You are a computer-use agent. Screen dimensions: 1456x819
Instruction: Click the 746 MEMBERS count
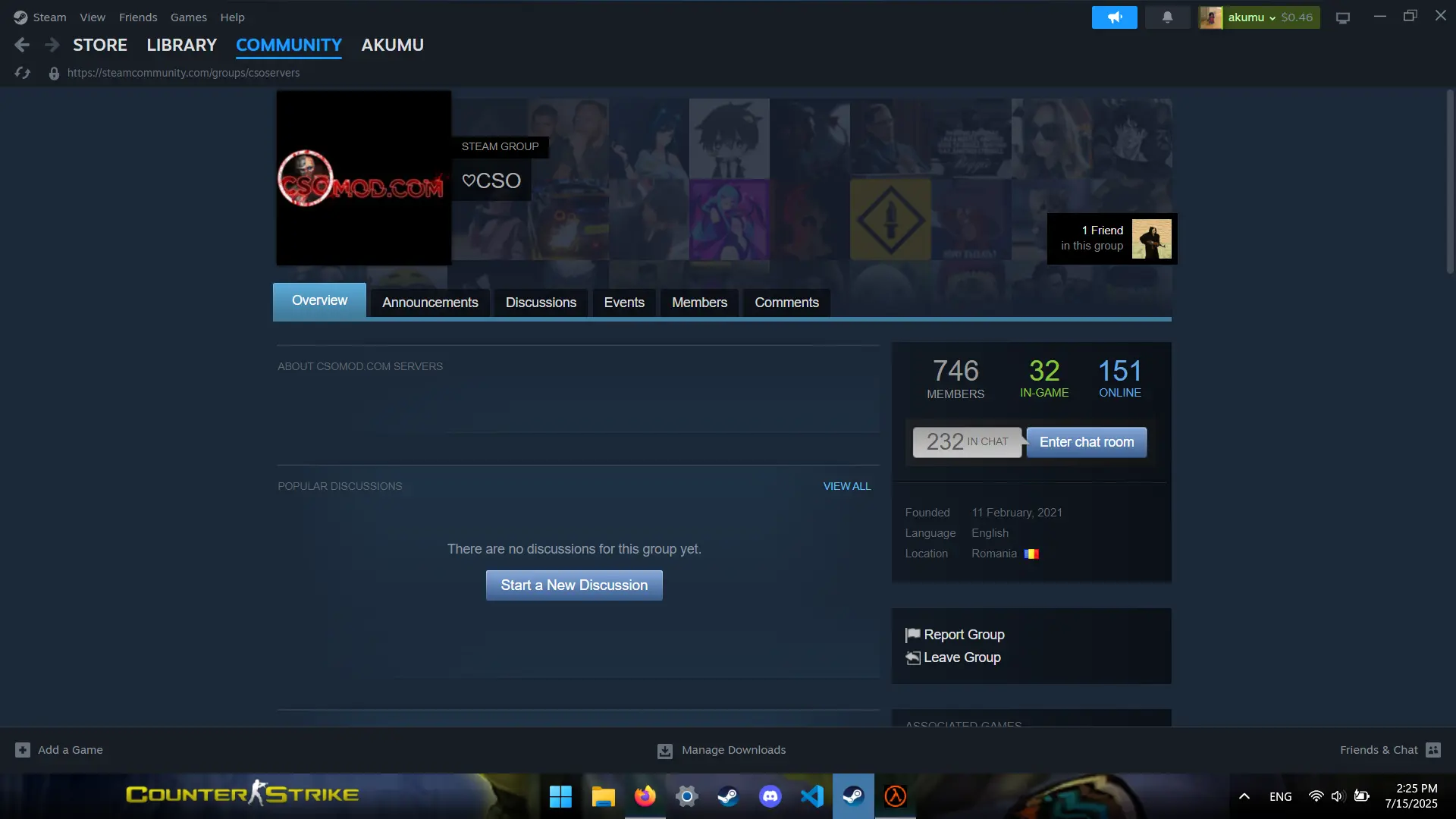tap(955, 378)
